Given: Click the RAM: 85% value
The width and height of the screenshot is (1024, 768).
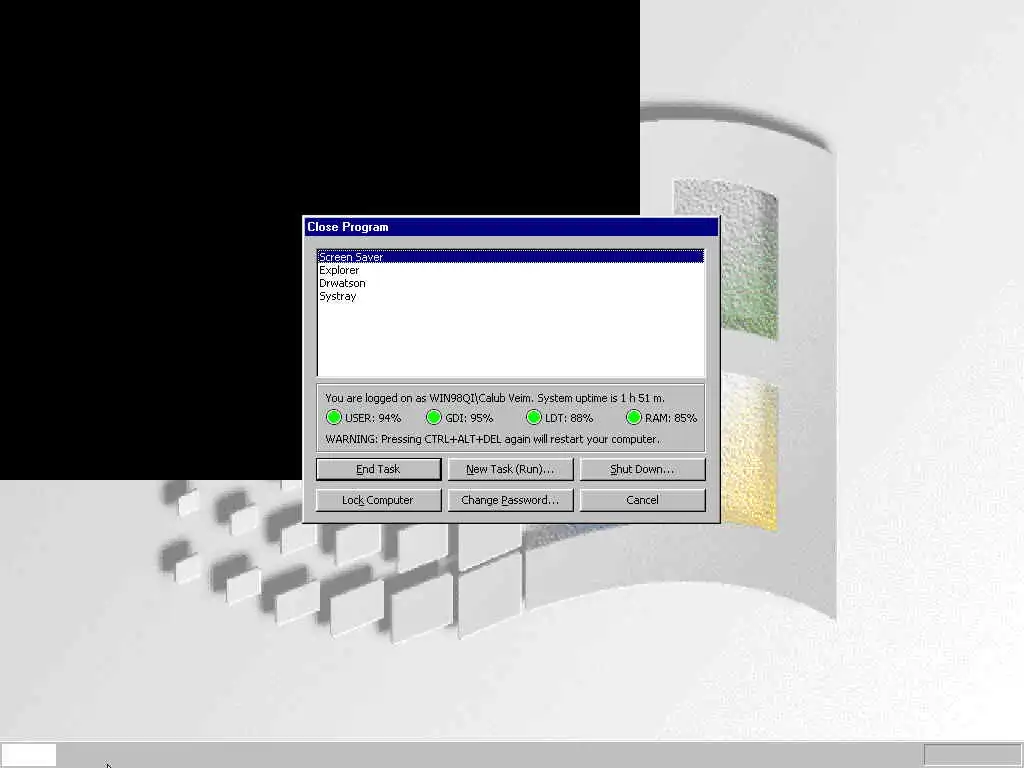Looking at the screenshot, I should [671, 418].
